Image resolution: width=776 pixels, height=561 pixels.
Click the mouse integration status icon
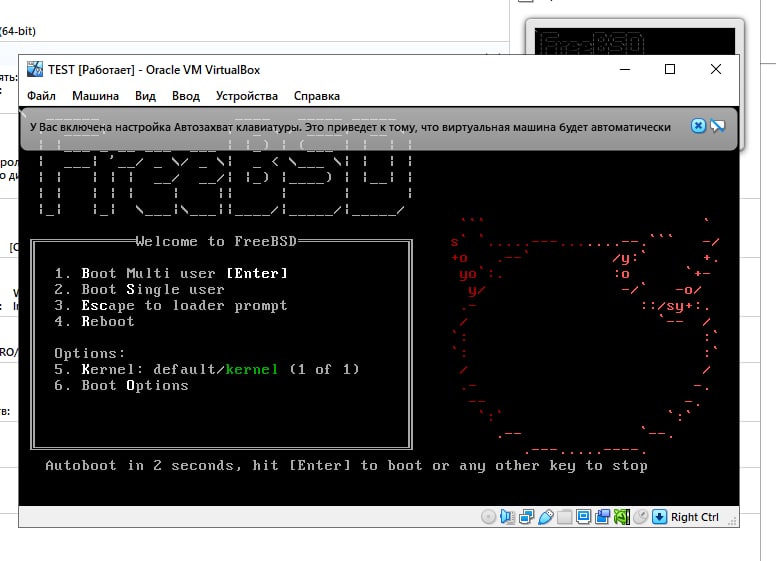[640, 517]
